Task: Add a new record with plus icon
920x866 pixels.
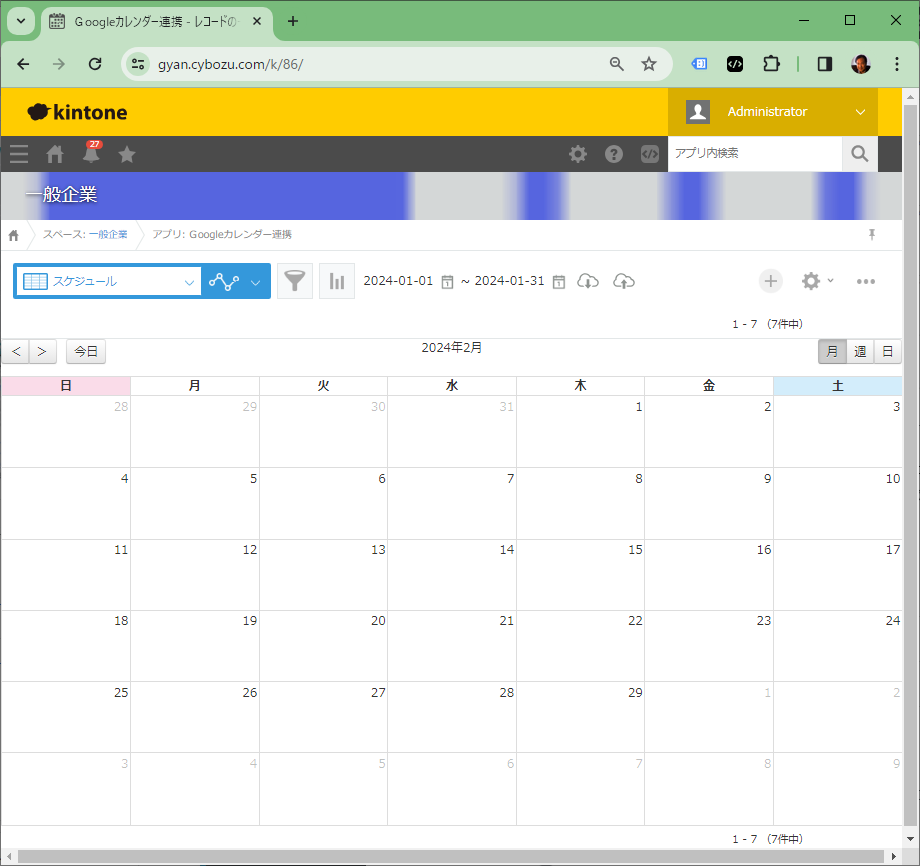Action: [770, 281]
